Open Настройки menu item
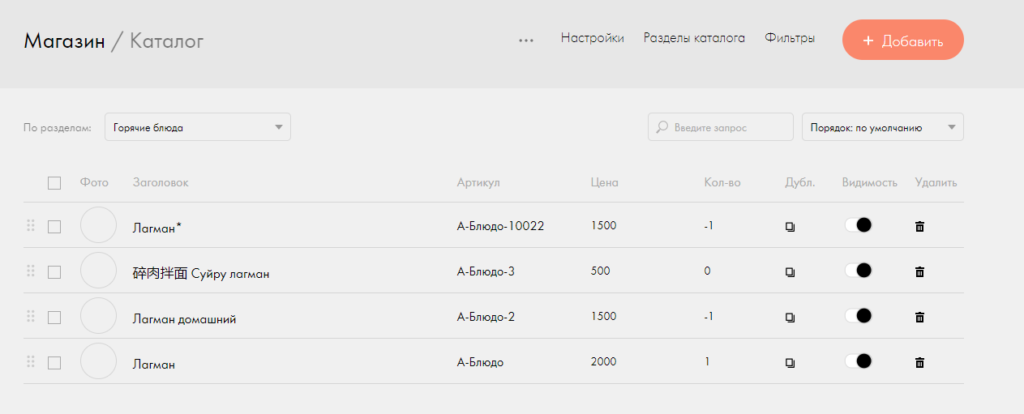1024x414 pixels. [x=592, y=39]
